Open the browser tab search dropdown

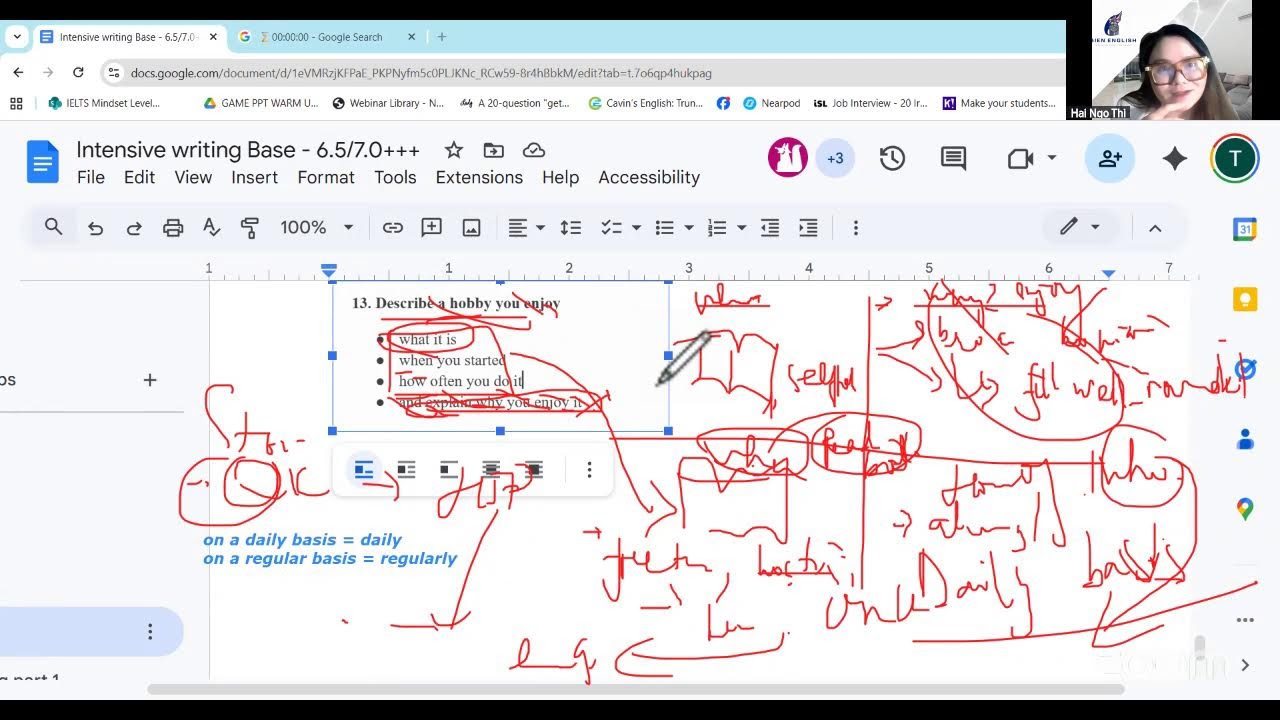coord(17,37)
